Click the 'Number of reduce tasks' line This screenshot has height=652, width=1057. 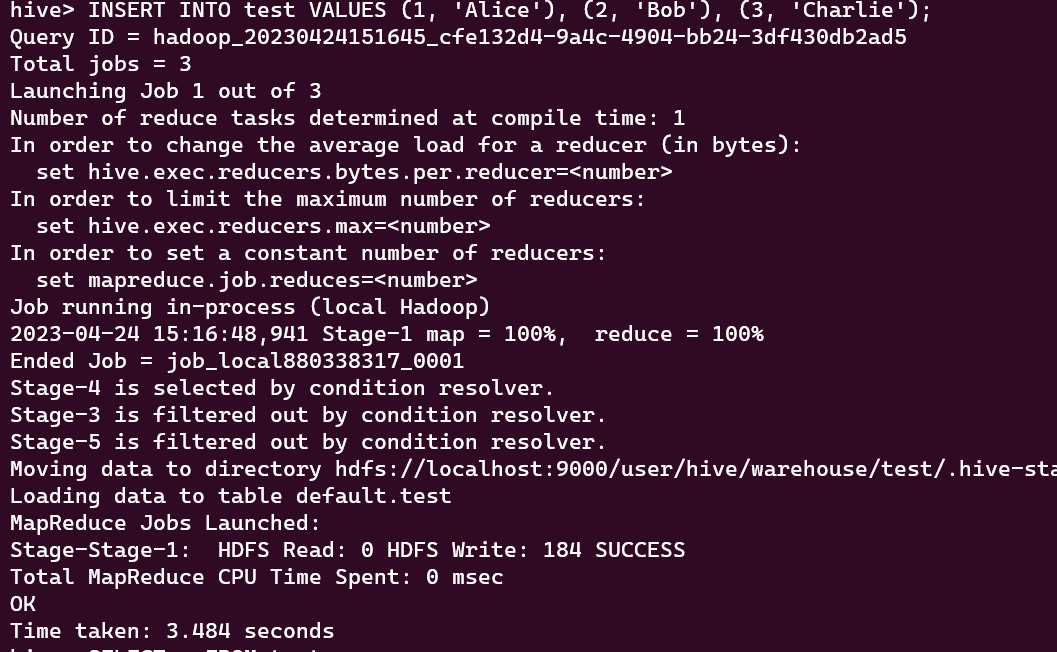347,119
